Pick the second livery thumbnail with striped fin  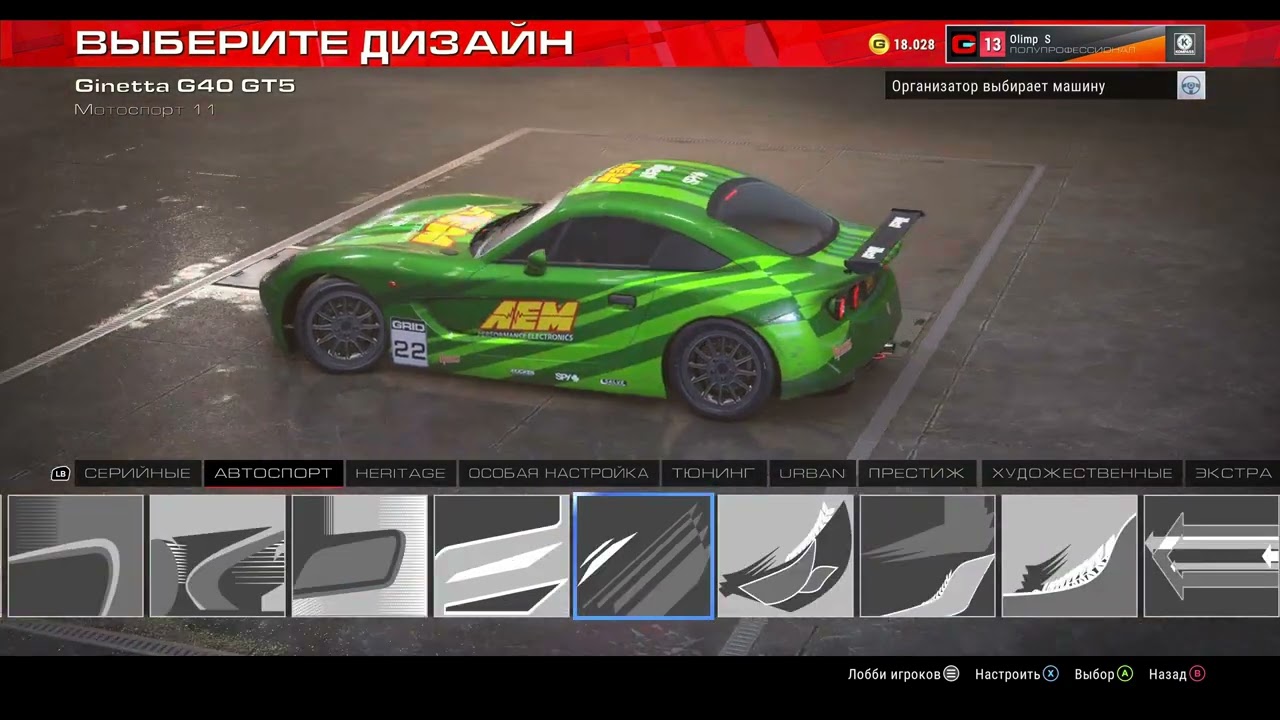(x=217, y=556)
